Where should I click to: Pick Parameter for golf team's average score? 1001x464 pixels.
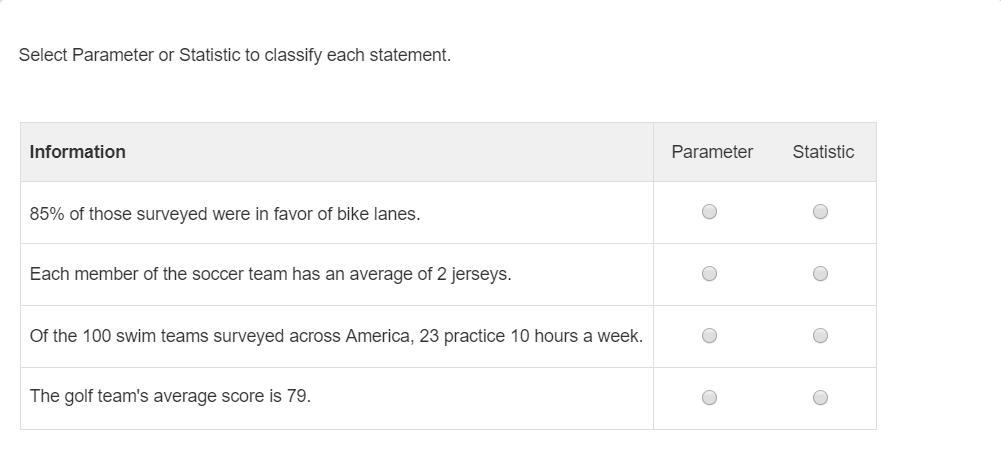[x=709, y=398]
